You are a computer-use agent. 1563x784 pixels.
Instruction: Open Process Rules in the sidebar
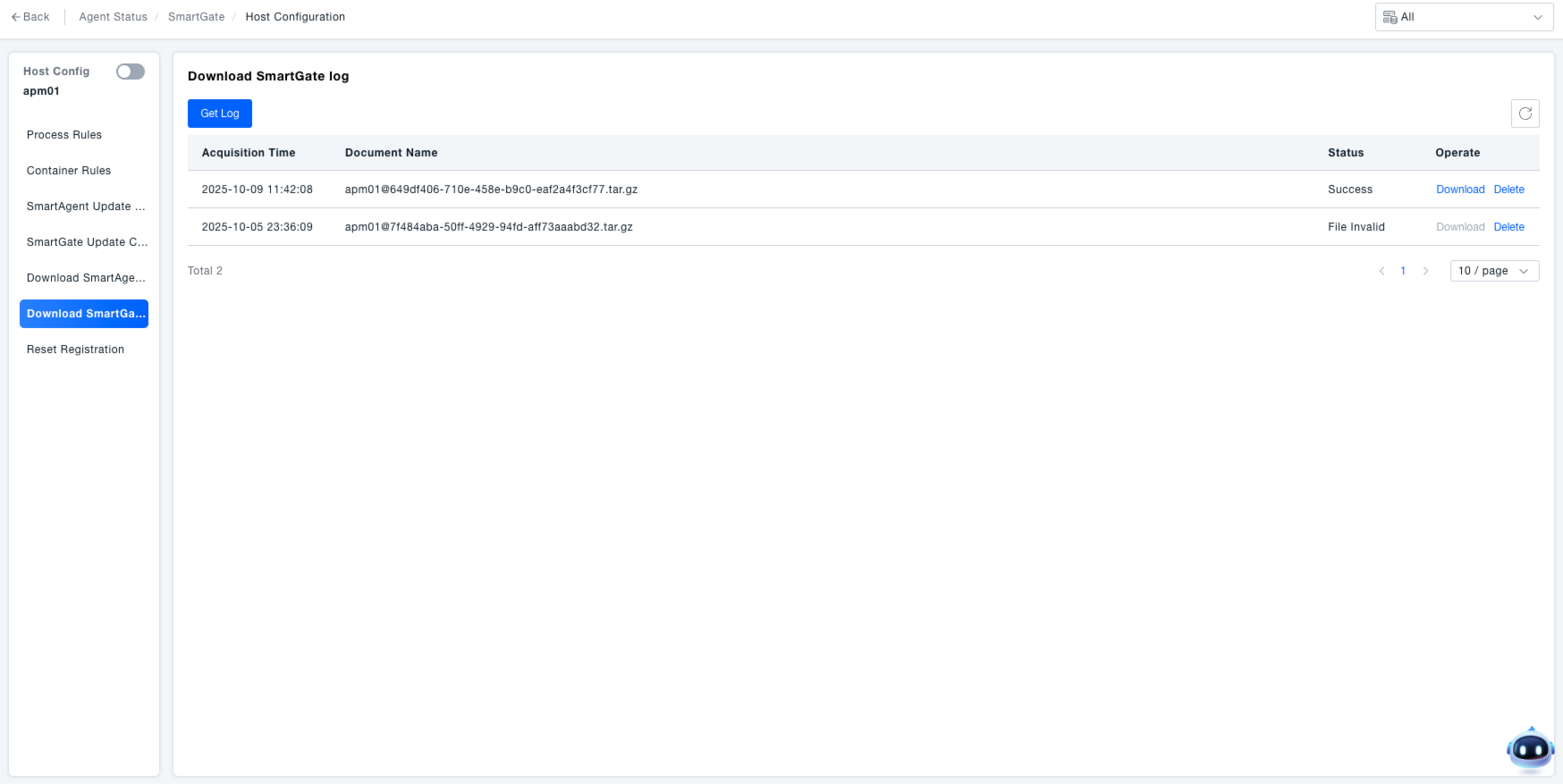tap(64, 135)
